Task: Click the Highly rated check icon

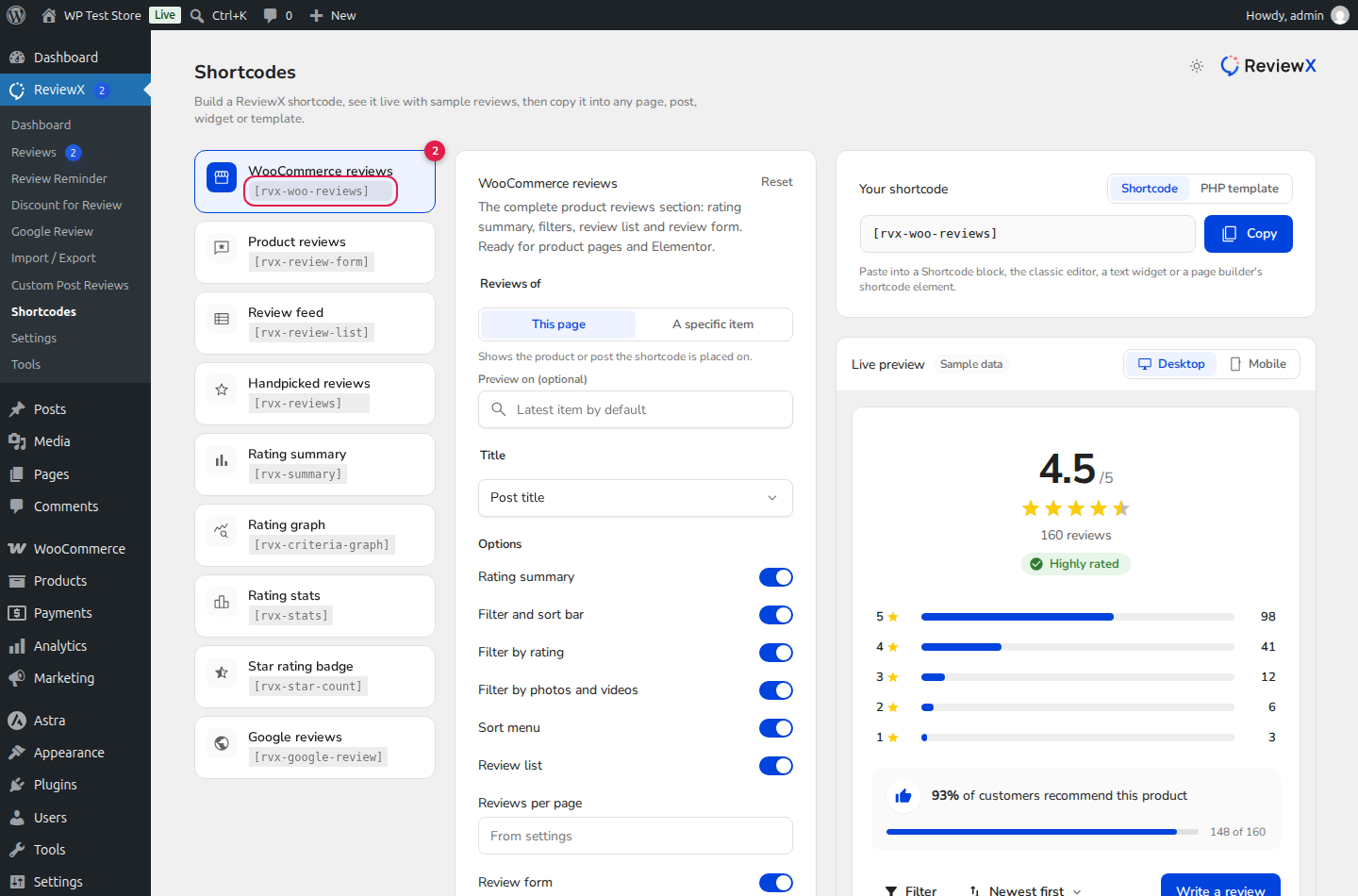Action: tap(1036, 564)
